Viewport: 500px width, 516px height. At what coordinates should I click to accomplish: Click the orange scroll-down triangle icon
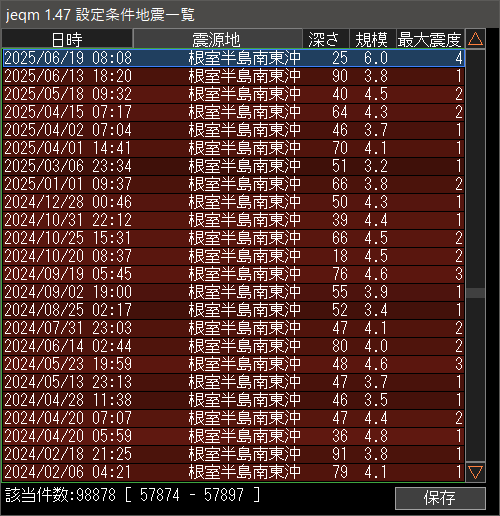pos(475,472)
